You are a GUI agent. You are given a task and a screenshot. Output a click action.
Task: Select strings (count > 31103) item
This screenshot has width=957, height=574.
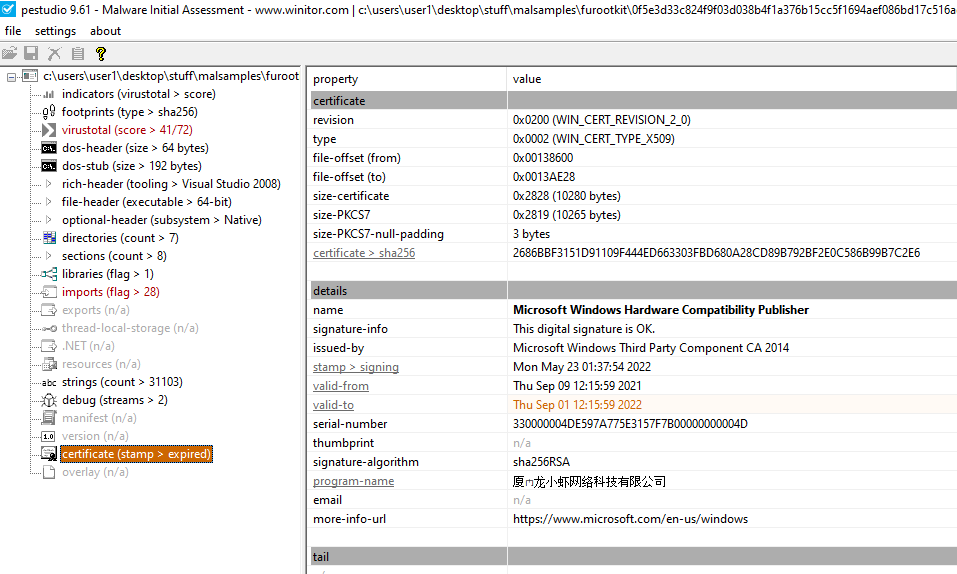click(x=122, y=382)
